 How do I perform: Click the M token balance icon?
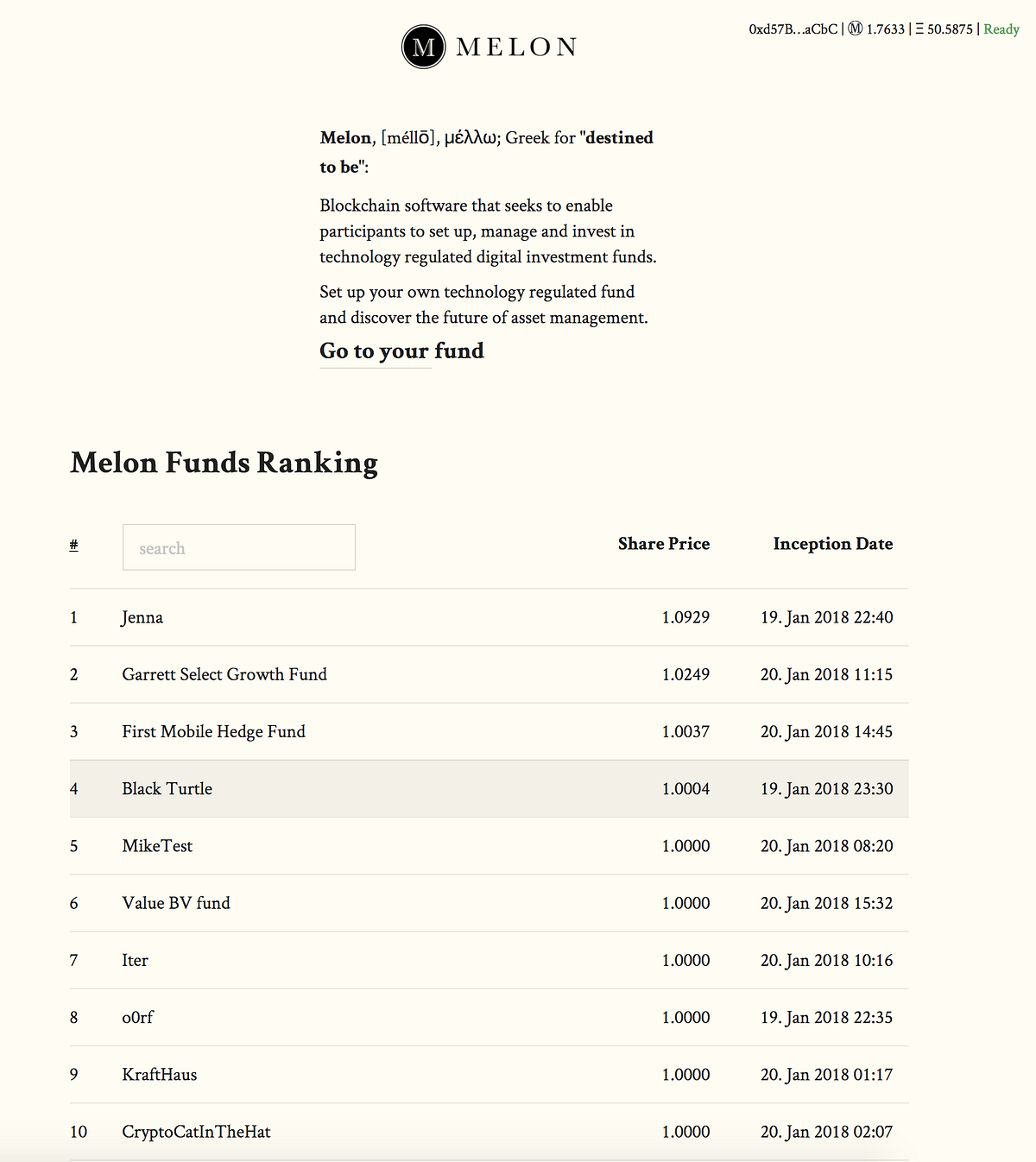[855, 28]
